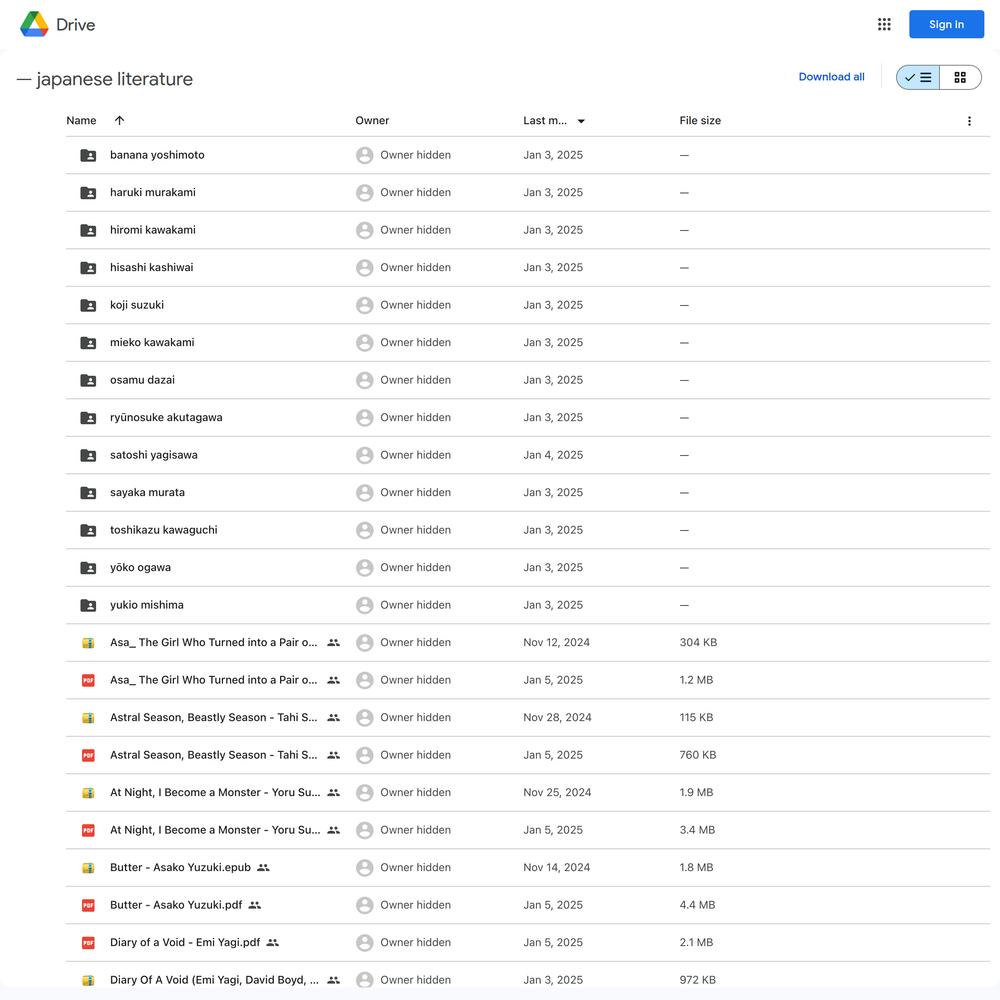Screen dimensions: 1000x1000
Task: Click the Download all link
Action: tap(831, 77)
